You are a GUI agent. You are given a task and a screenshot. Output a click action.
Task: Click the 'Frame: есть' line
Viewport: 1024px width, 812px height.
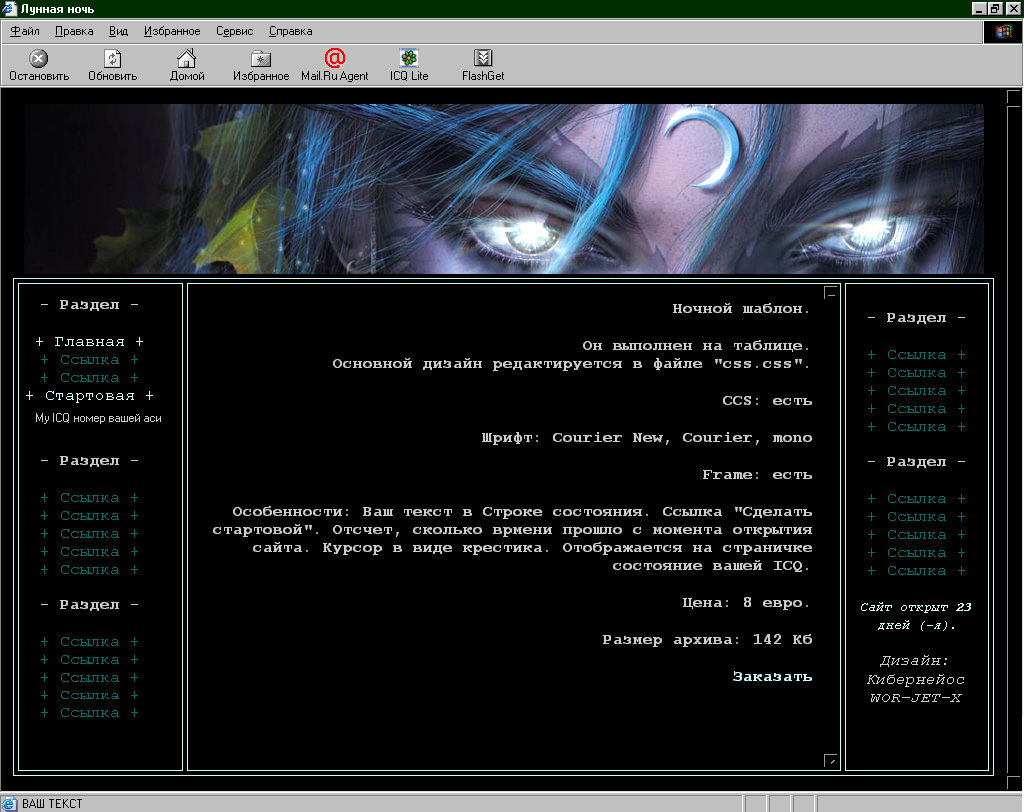(x=757, y=475)
